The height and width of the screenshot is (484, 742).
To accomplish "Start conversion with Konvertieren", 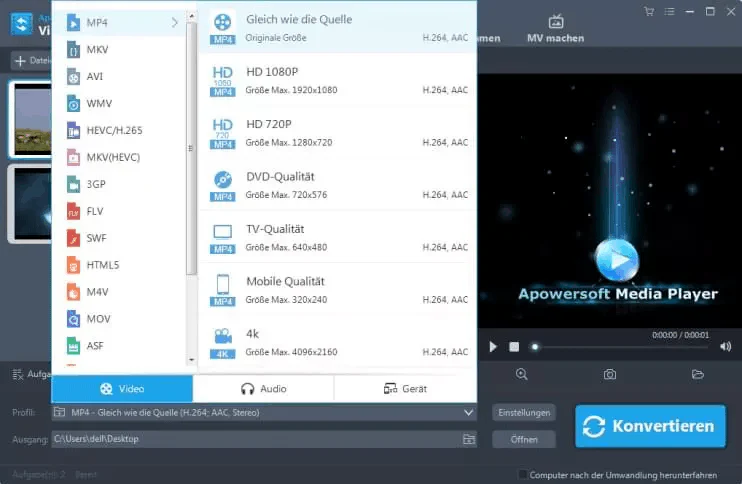I will tap(650, 426).
